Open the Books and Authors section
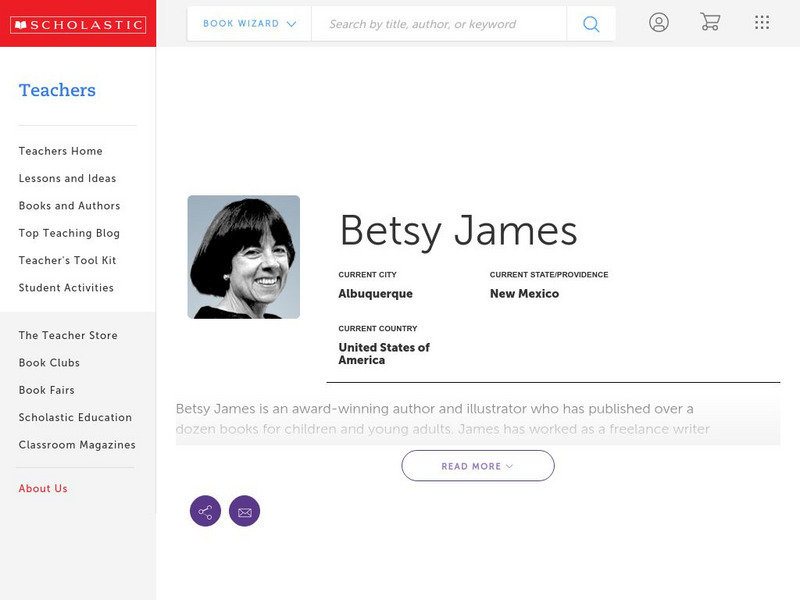Screen dimensions: 800x600 68,206
